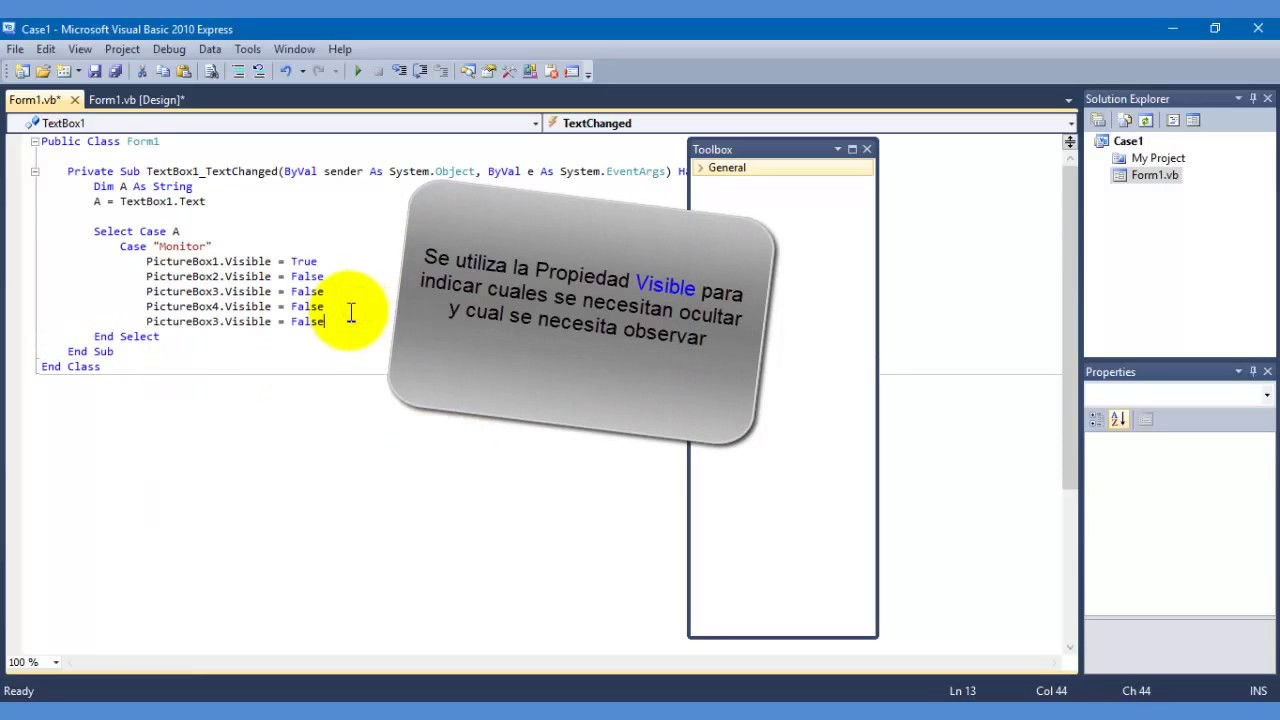The height and width of the screenshot is (720, 1280).
Task: Select Form1.vb in Solution Explorer
Action: coord(1155,175)
